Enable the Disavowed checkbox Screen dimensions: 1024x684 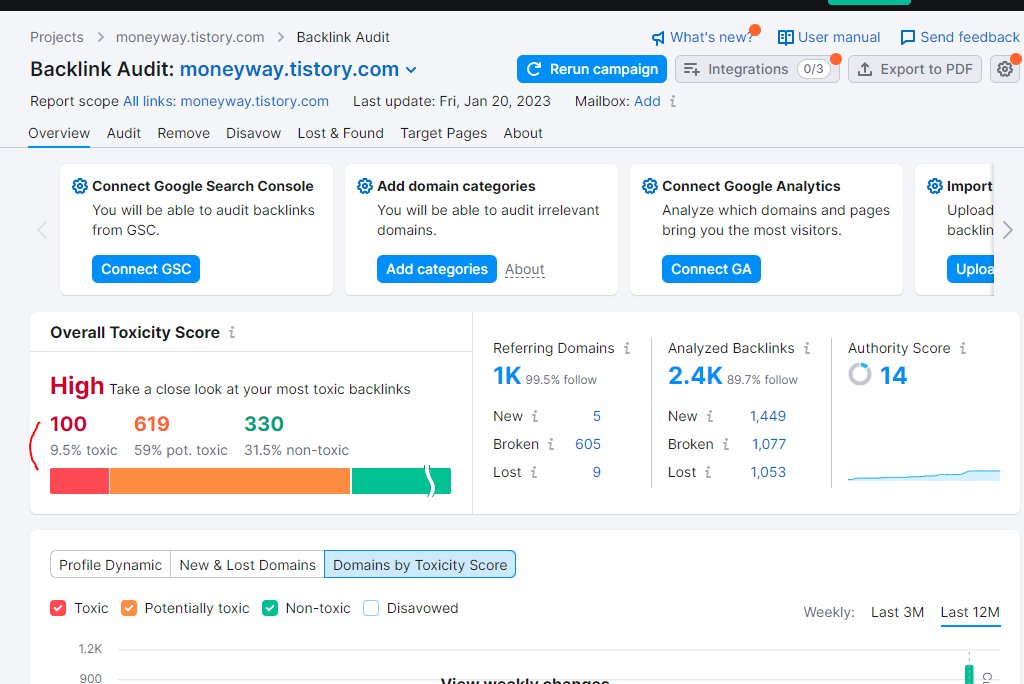(x=371, y=608)
